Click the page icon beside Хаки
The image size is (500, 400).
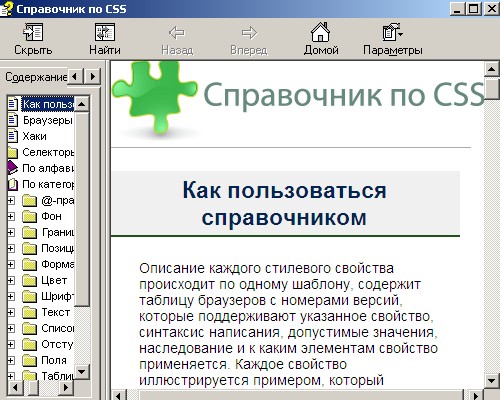click(12, 136)
